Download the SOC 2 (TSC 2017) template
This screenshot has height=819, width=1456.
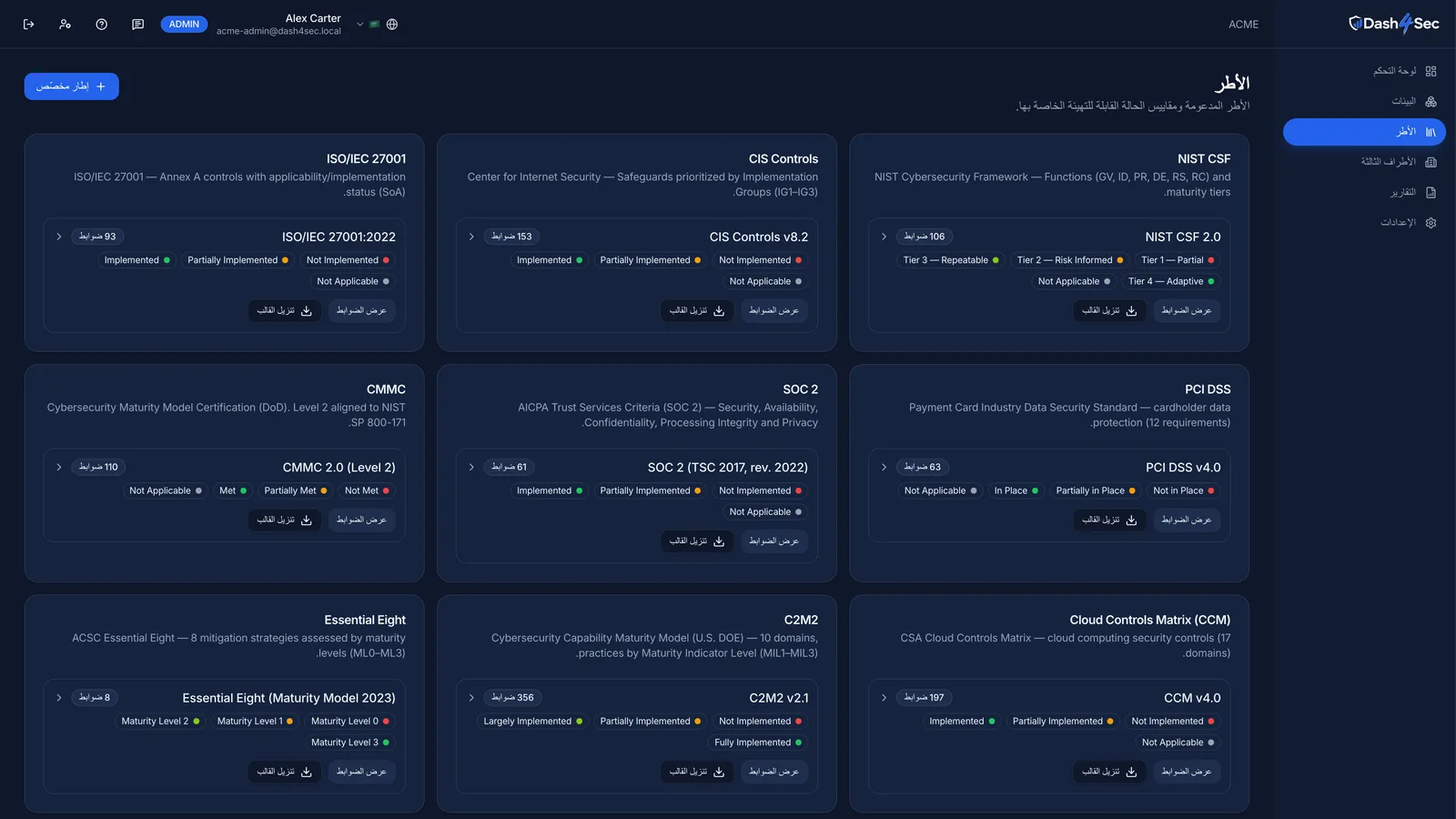697,541
